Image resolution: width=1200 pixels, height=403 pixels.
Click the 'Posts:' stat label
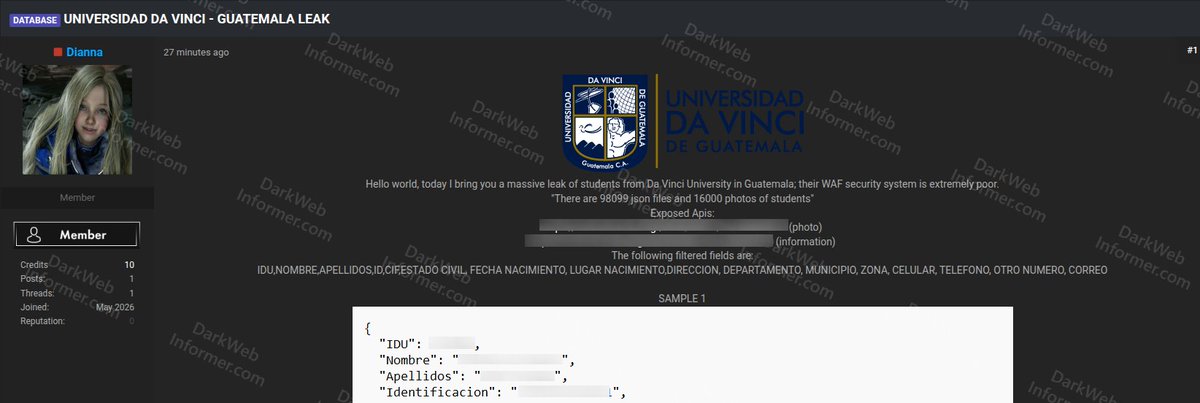32,279
